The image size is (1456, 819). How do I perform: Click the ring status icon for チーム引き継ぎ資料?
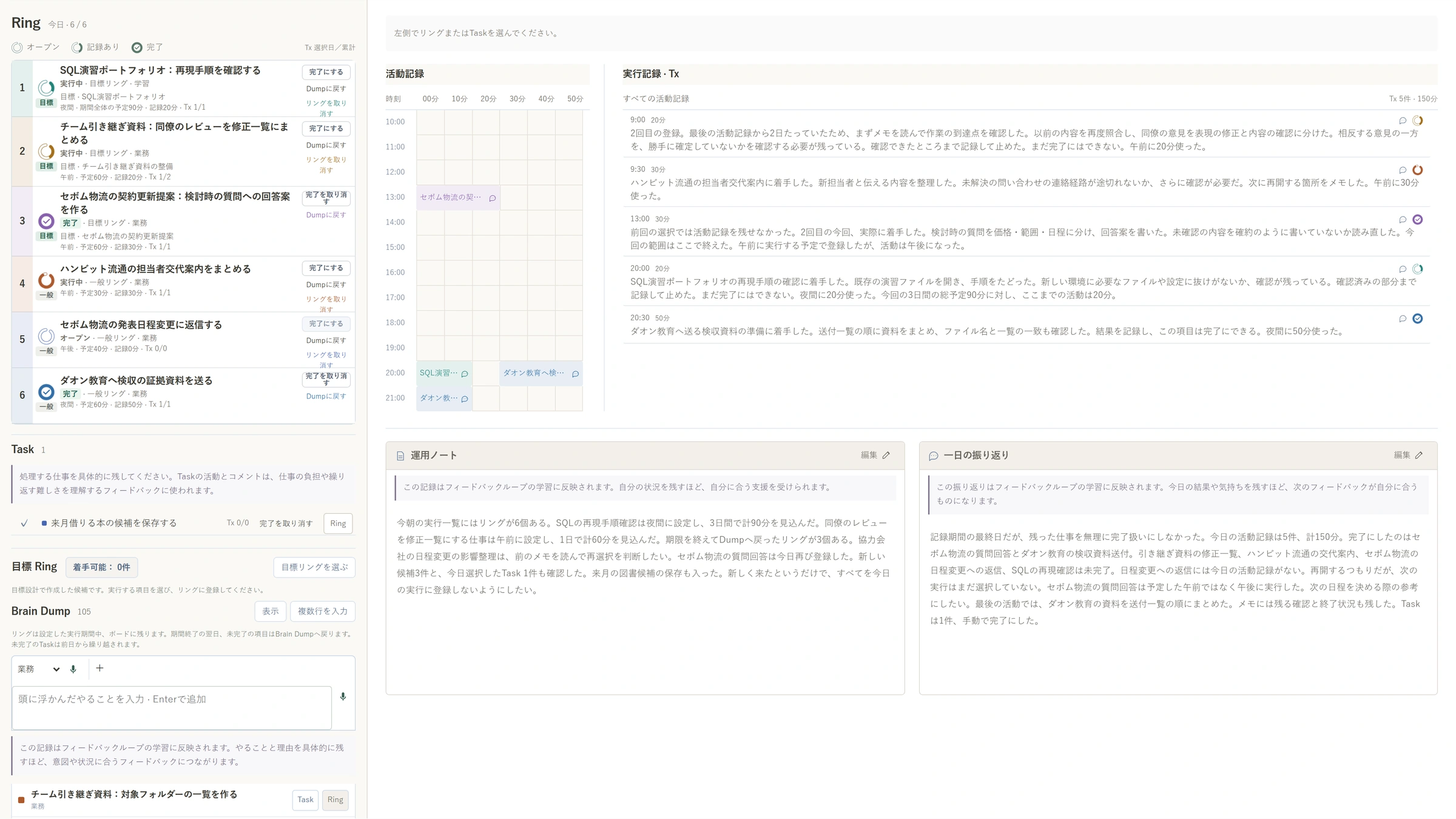pyautogui.click(x=46, y=151)
